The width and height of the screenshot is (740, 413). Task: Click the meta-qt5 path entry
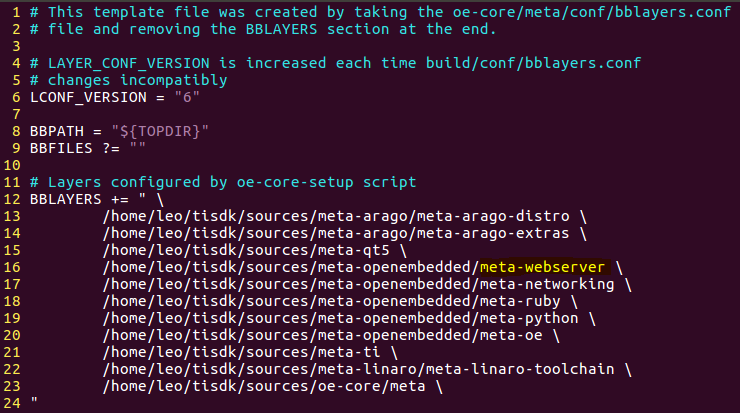coord(246,250)
